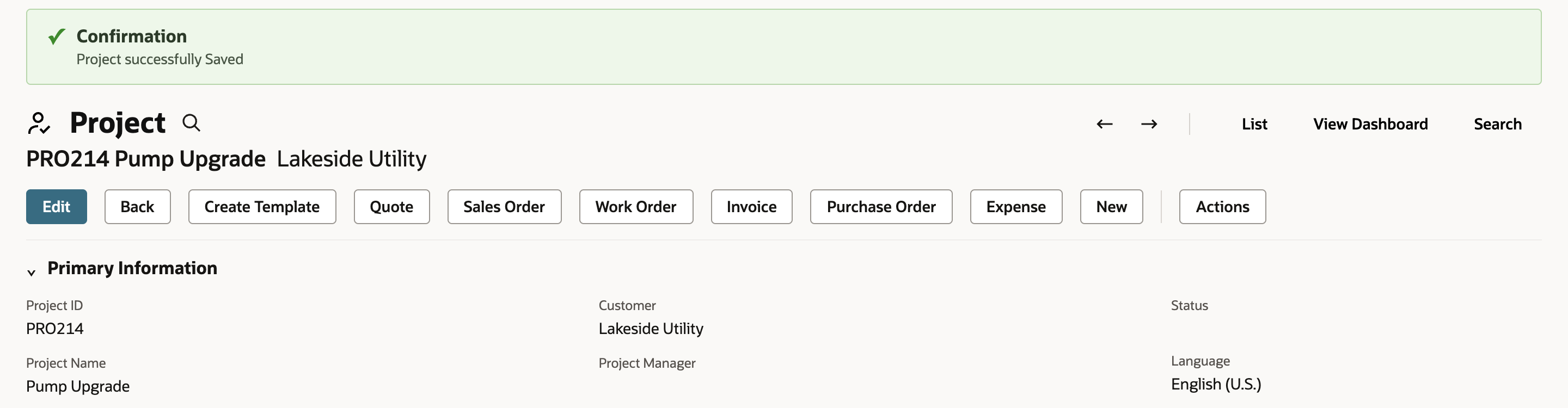Open the search magnifier beside Project title
1568x408 pixels.
[191, 123]
